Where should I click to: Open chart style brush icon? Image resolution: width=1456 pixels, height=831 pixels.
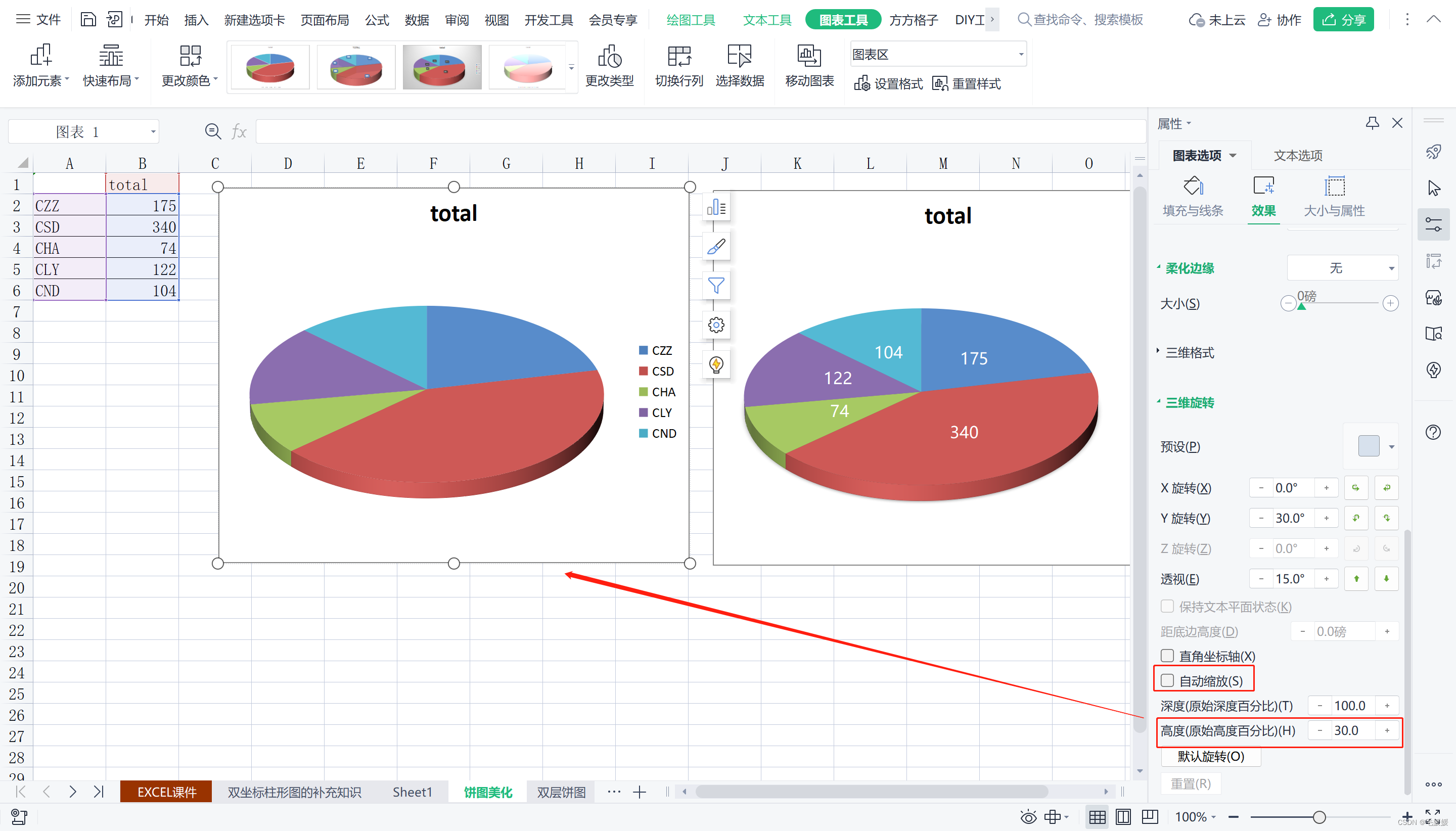click(x=716, y=247)
